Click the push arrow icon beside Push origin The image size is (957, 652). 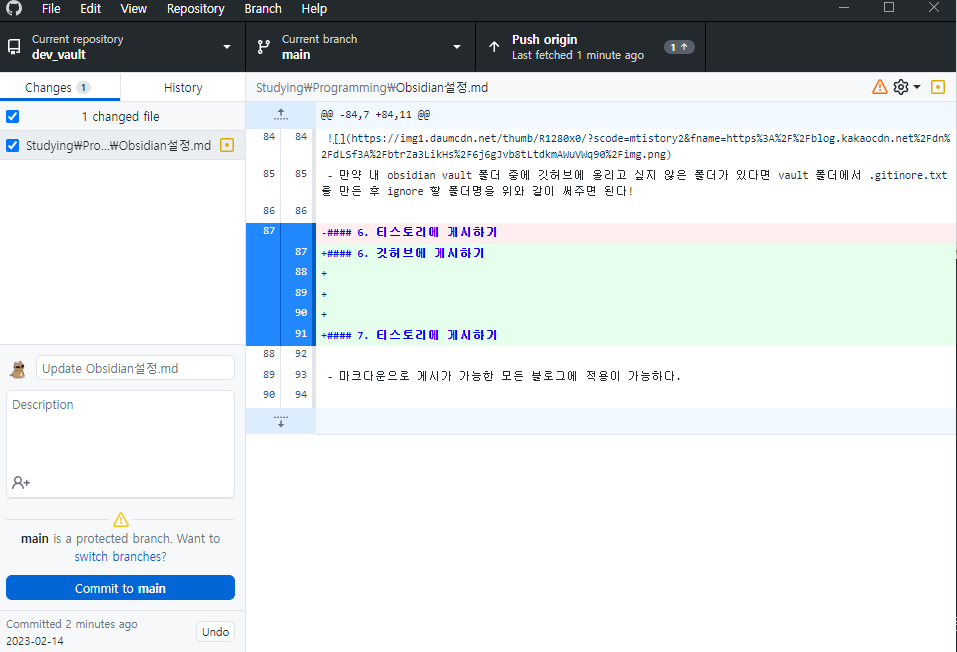pos(494,47)
